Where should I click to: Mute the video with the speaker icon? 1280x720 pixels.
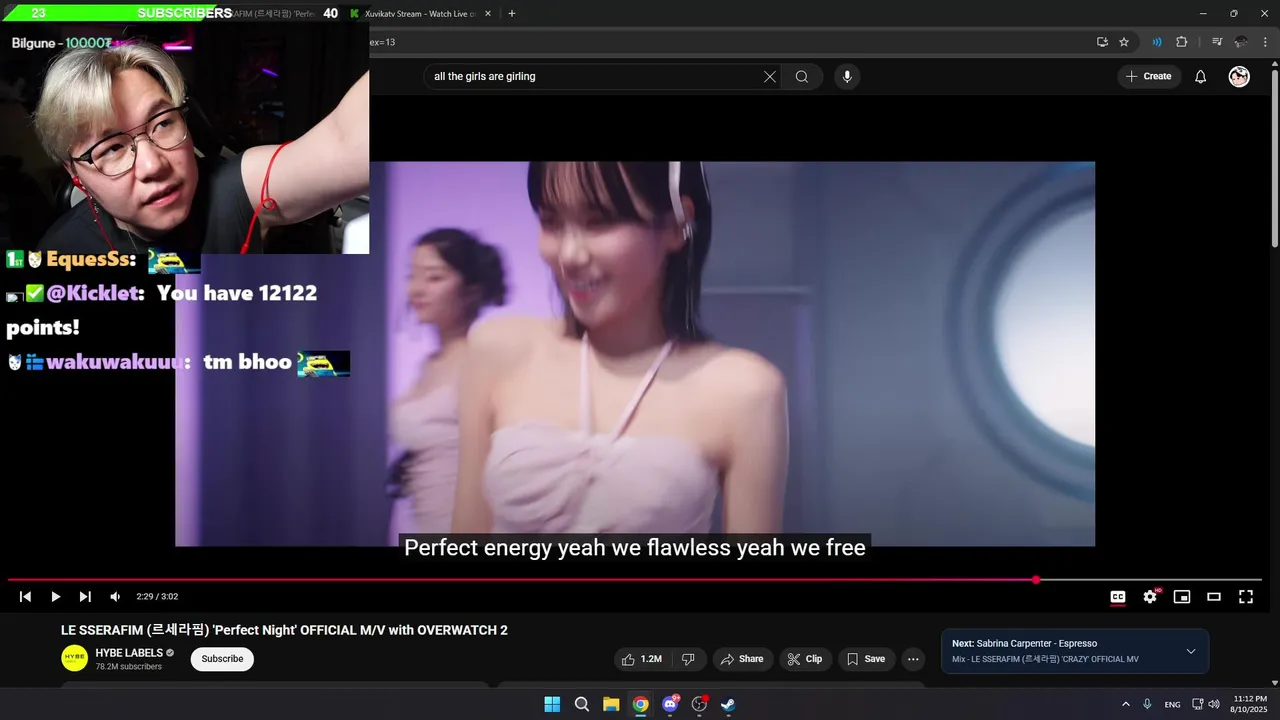(115, 597)
